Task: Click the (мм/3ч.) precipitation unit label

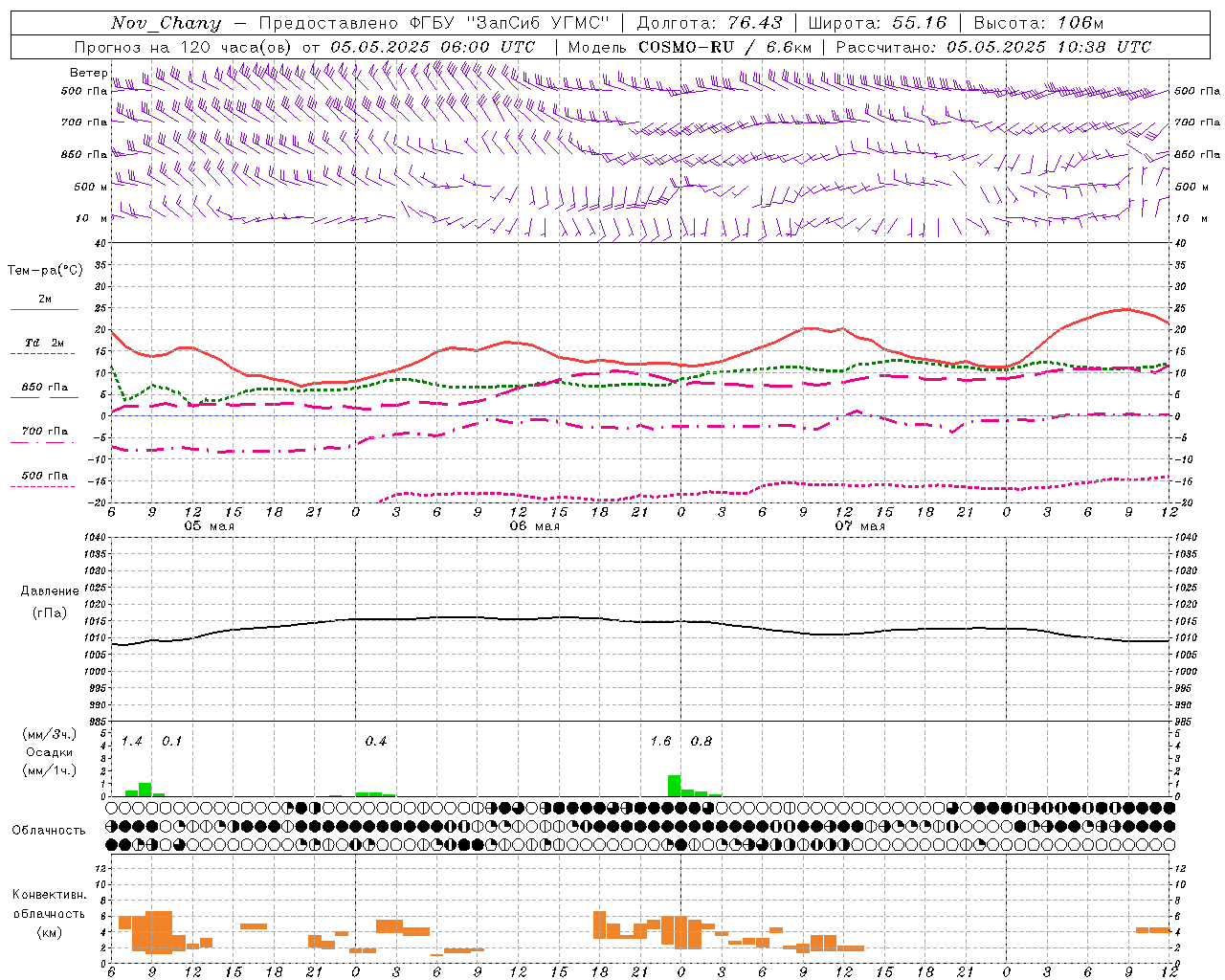Action: pos(50,734)
